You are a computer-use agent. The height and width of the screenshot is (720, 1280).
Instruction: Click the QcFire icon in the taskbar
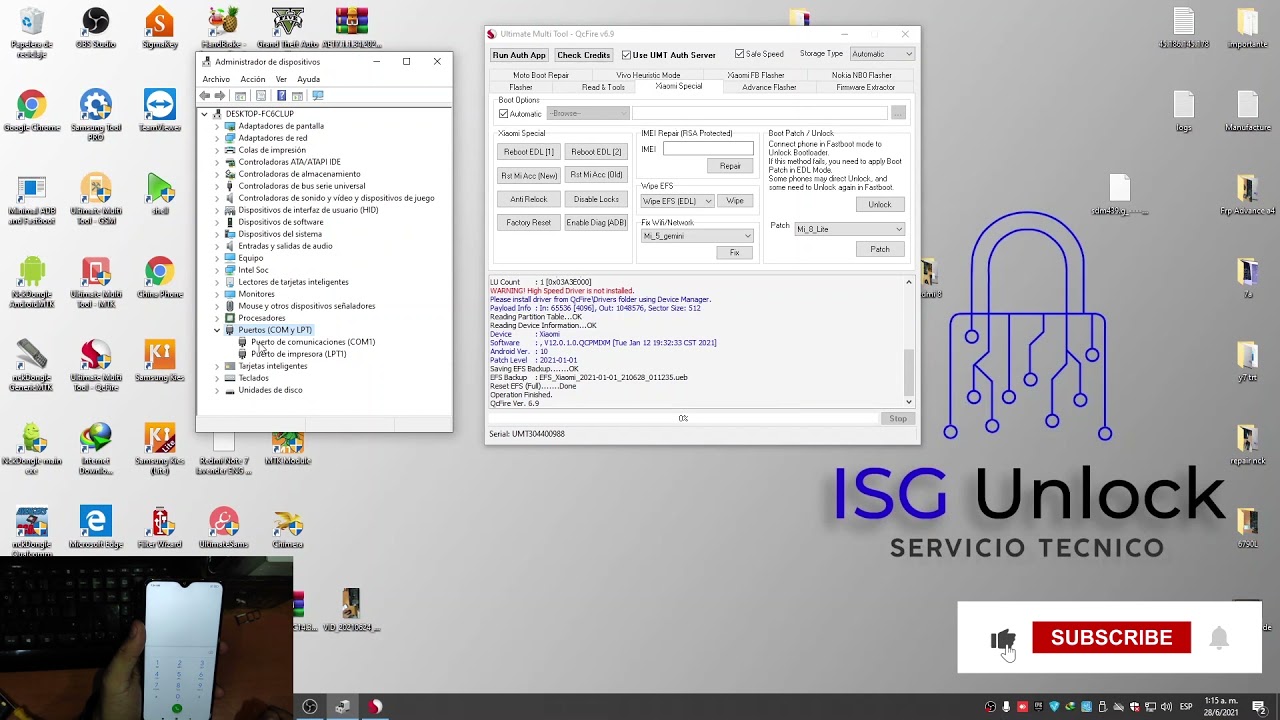(375, 707)
